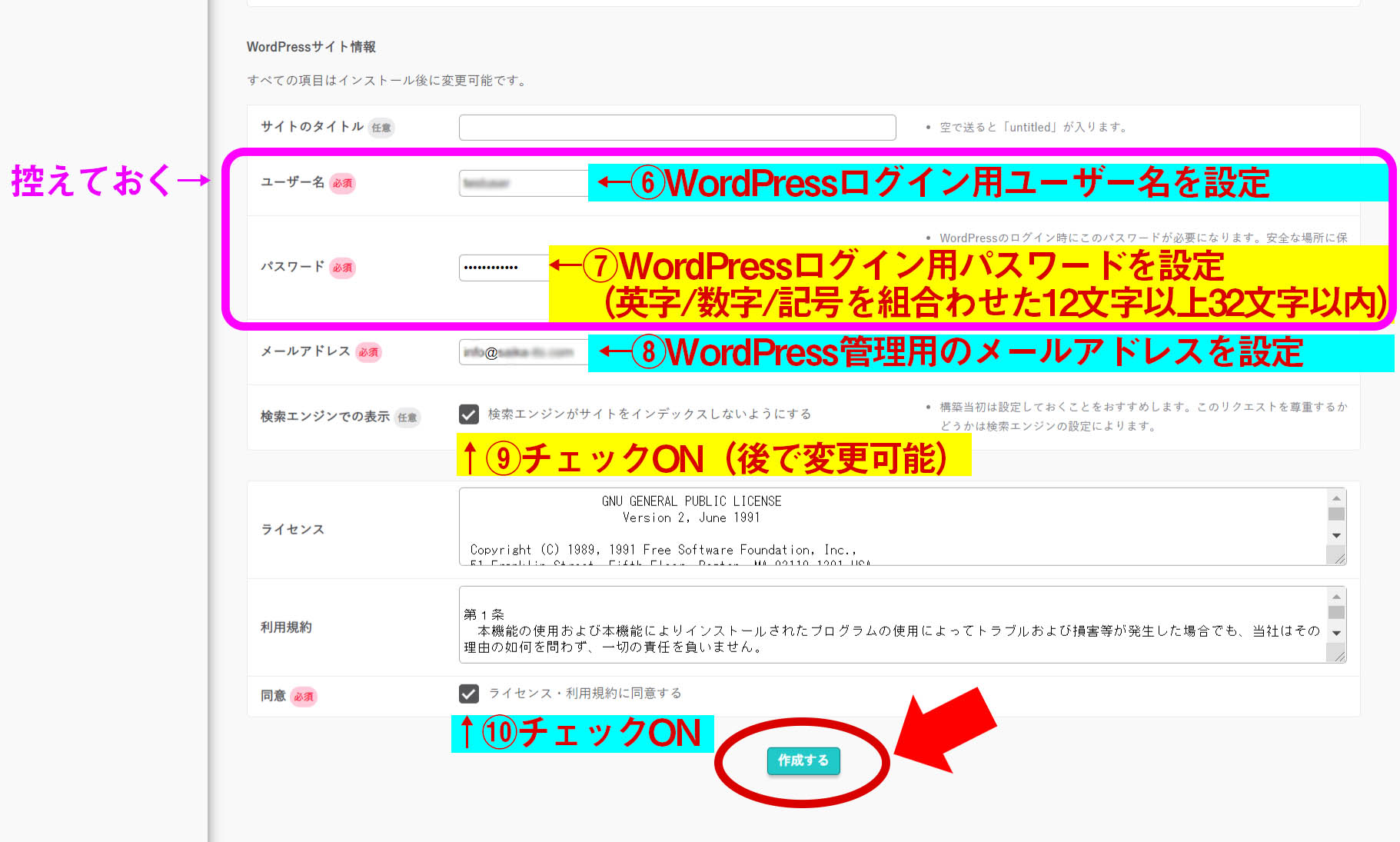Click the password input field
The height and width of the screenshot is (842, 1400).
pyautogui.click(x=504, y=268)
